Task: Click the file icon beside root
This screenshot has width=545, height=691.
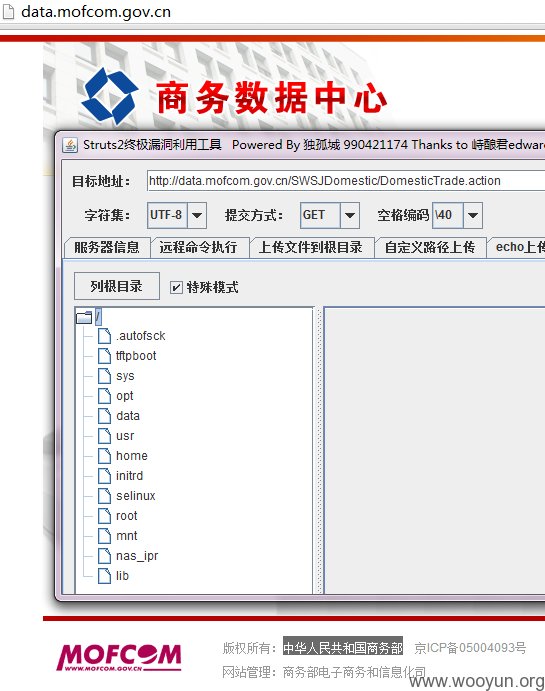Action: coord(104,516)
